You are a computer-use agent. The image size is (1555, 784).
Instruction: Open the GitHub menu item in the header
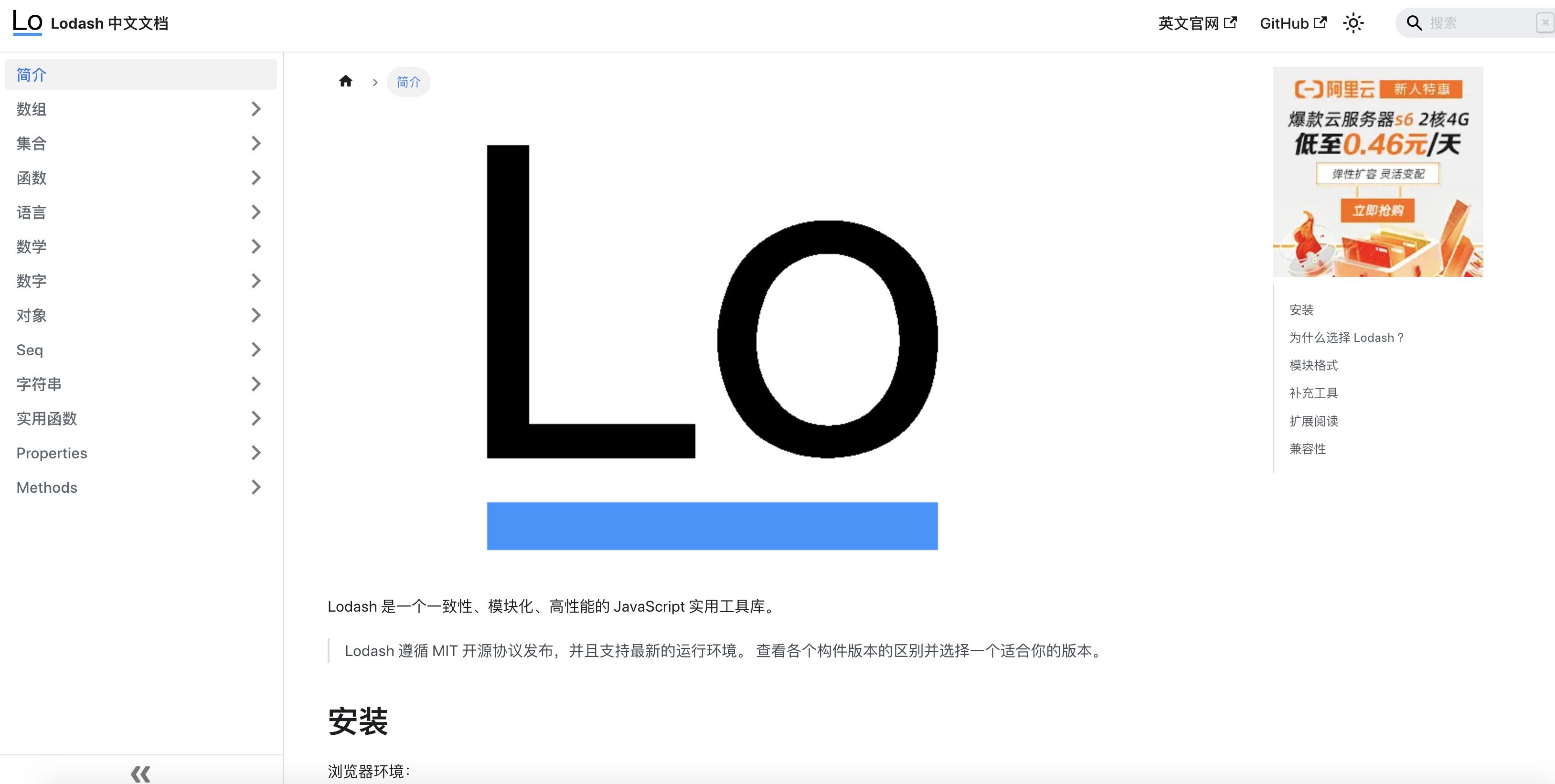(x=1285, y=23)
